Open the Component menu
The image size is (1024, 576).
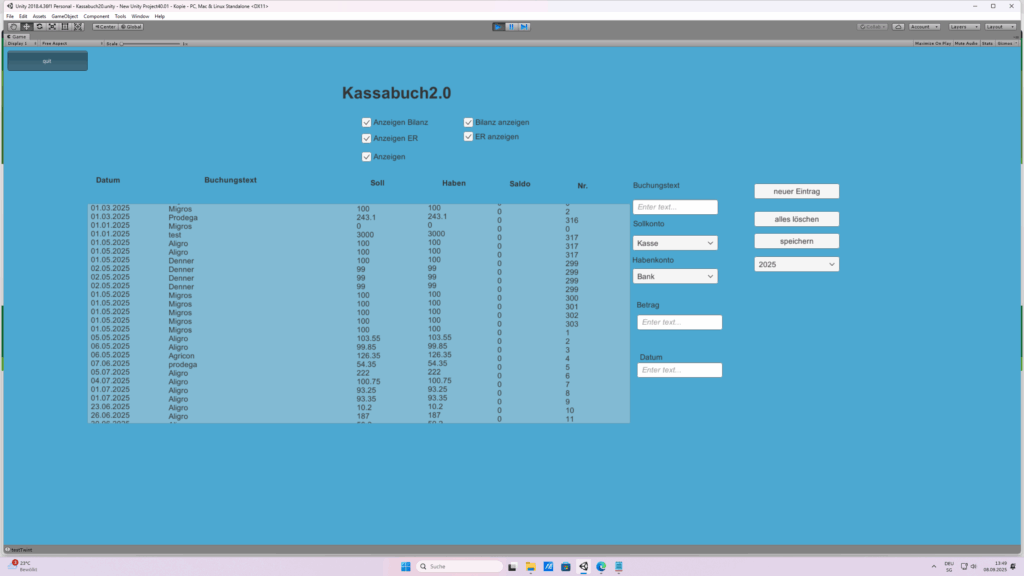click(x=97, y=16)
